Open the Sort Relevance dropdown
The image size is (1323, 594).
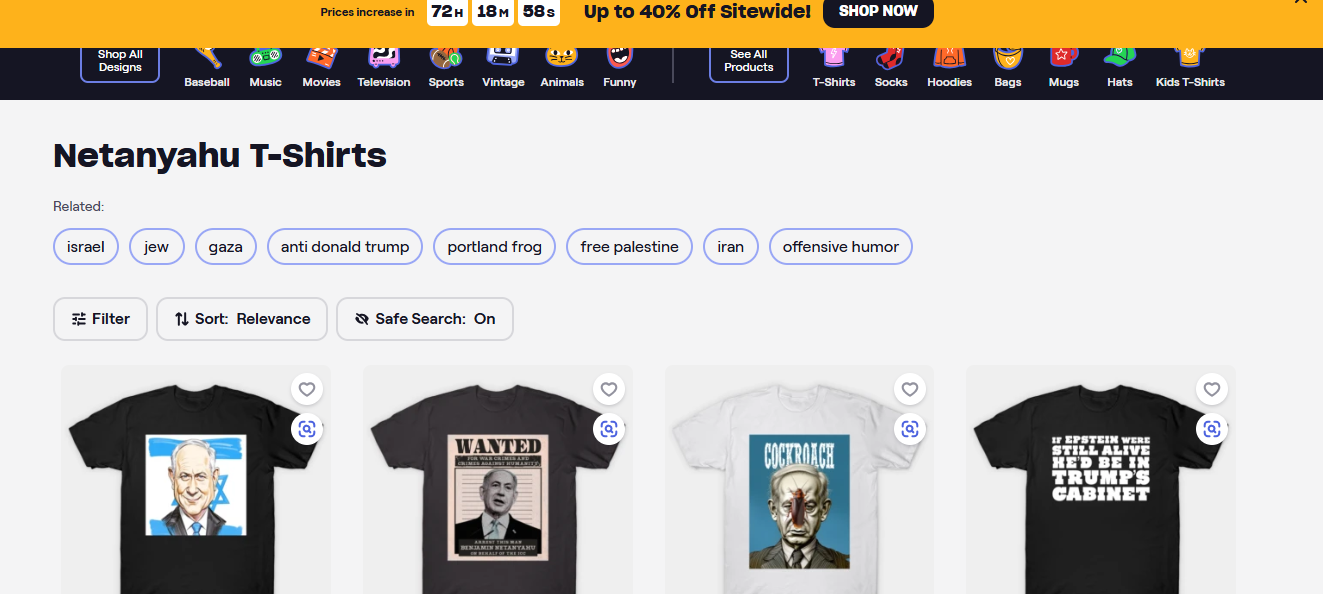(242, 319)
